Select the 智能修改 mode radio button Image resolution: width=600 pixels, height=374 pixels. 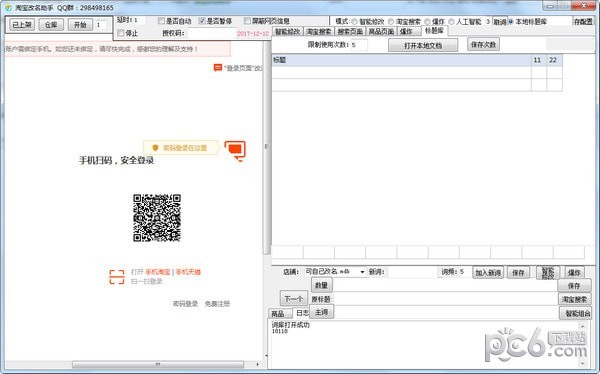point(354,22)
